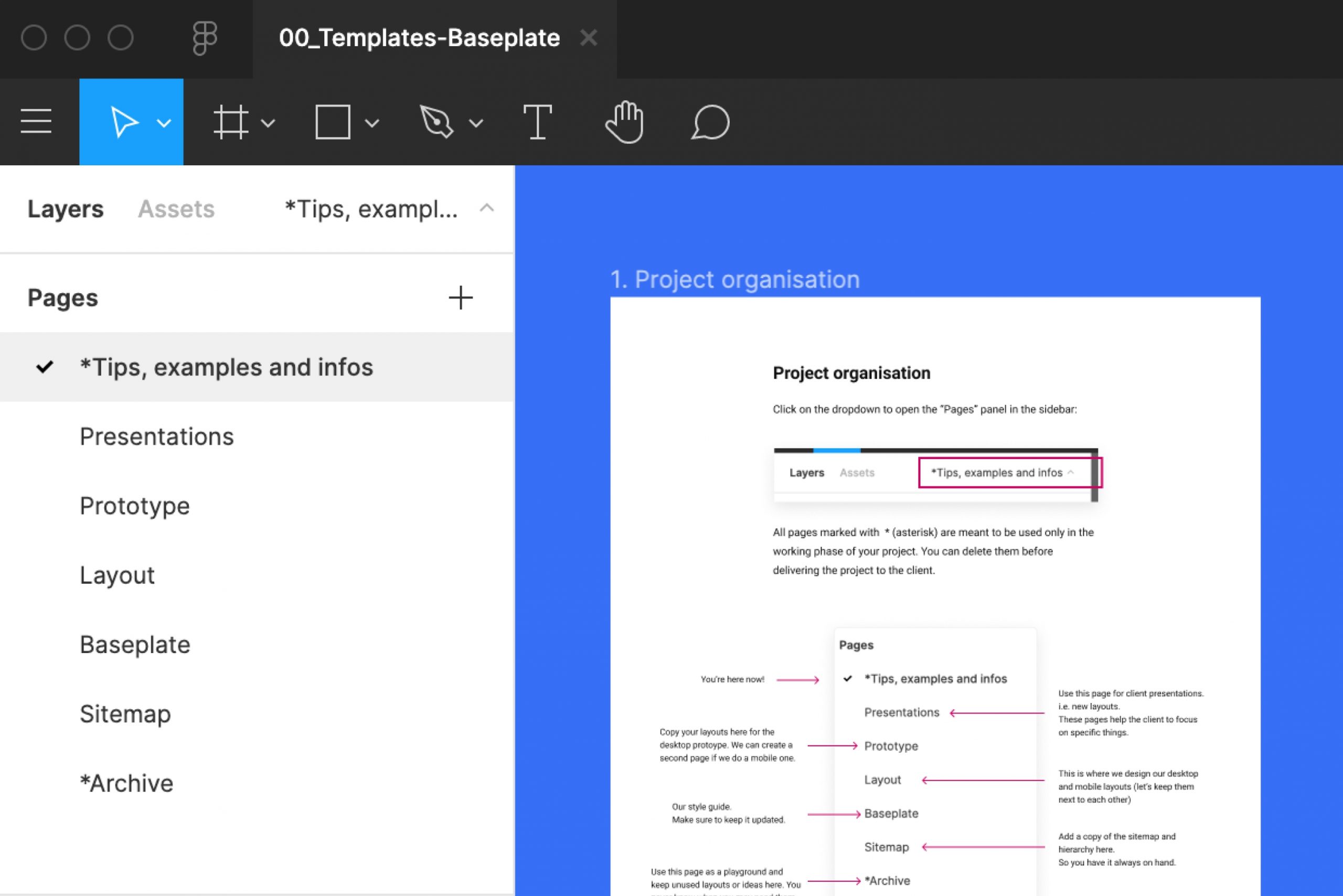Click macOS zoom window button
1343x896 pixels.
pyautogui.click(x=121, y=38)
